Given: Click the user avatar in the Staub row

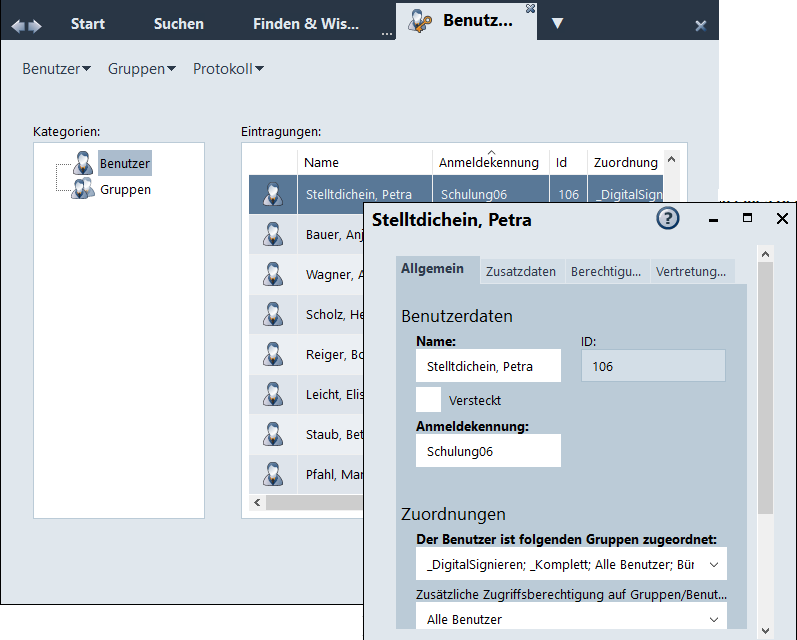Looking at the screenshot, I should 272,435.
